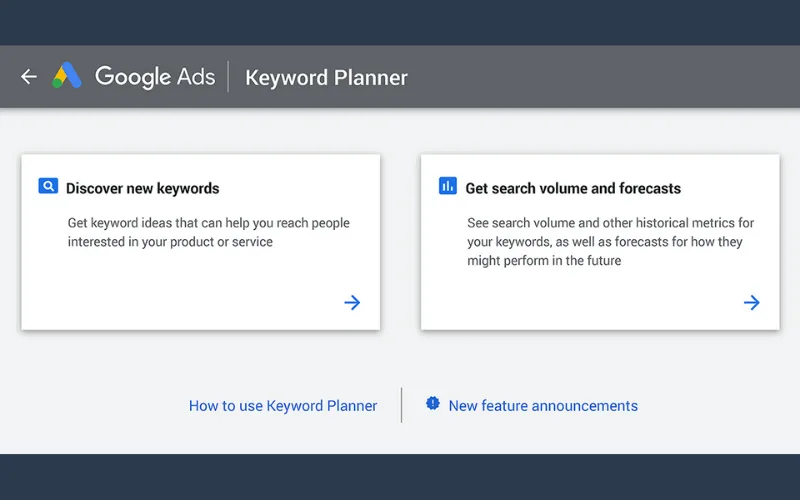Click the Get keyword ideas description text
The height and width of the screenshot is (500, 800).
209,232
